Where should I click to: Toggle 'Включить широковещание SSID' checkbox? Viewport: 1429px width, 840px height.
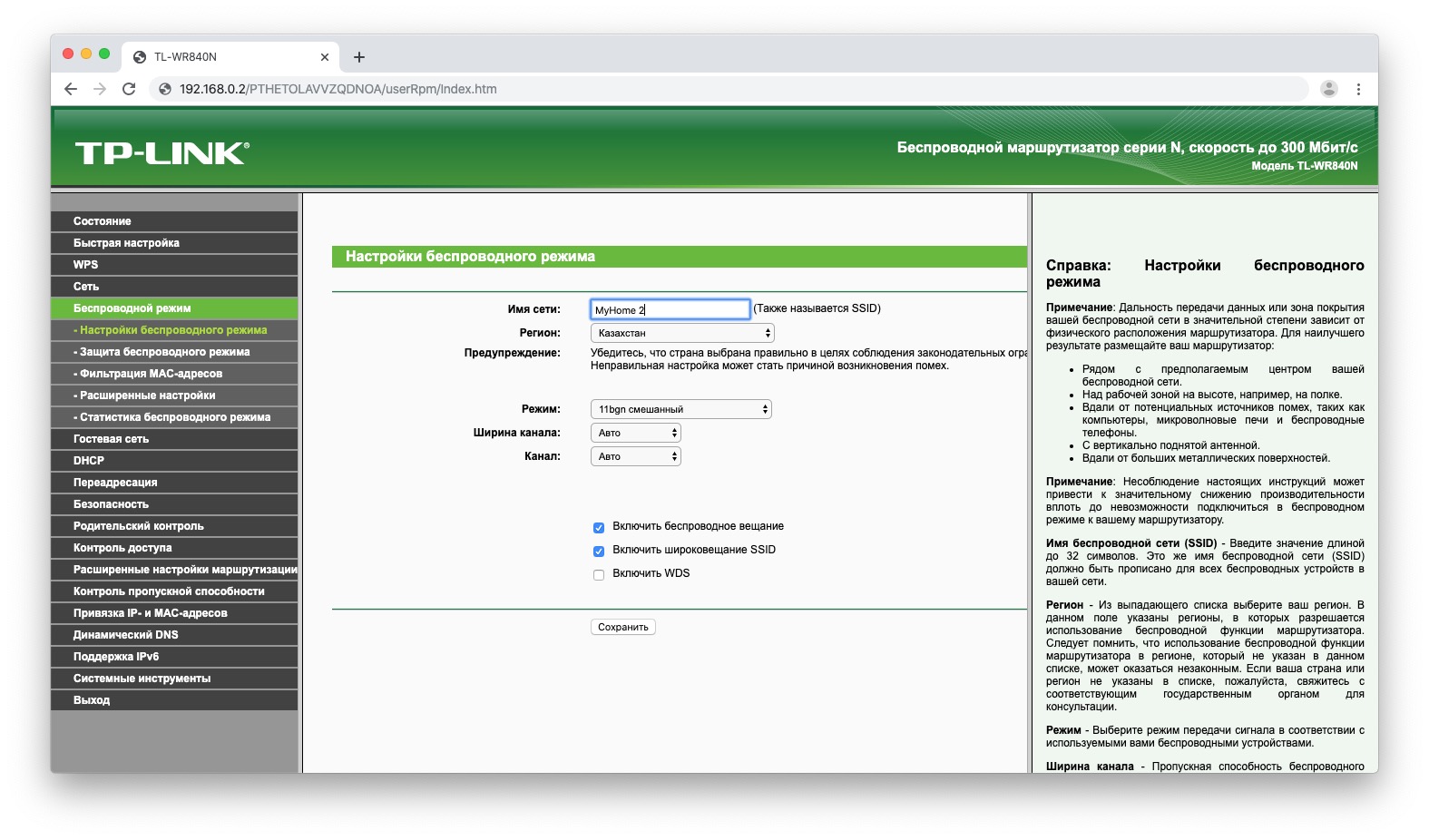[599, 551]
